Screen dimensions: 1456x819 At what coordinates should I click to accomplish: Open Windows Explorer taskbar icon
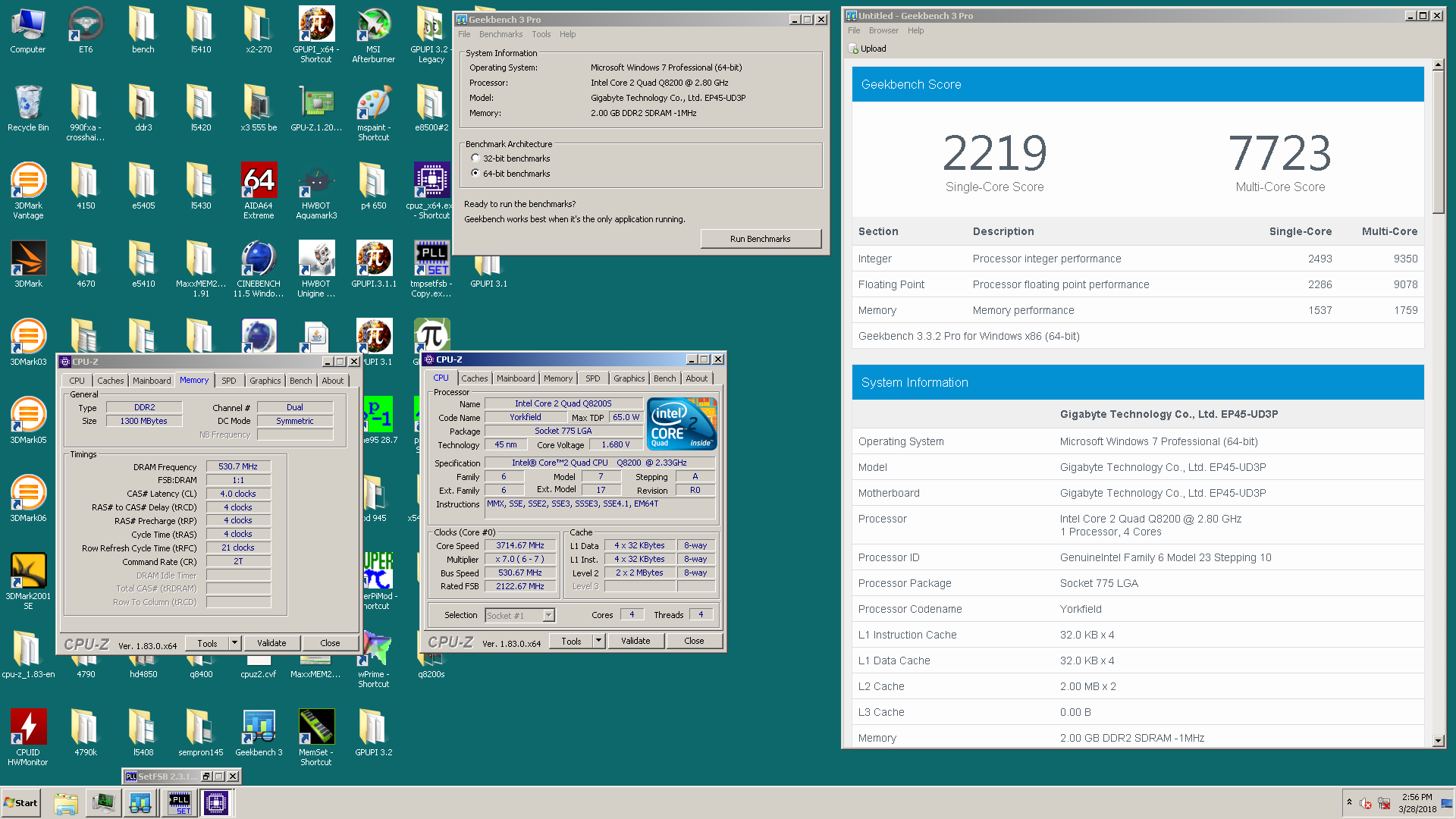coord(66,803)
